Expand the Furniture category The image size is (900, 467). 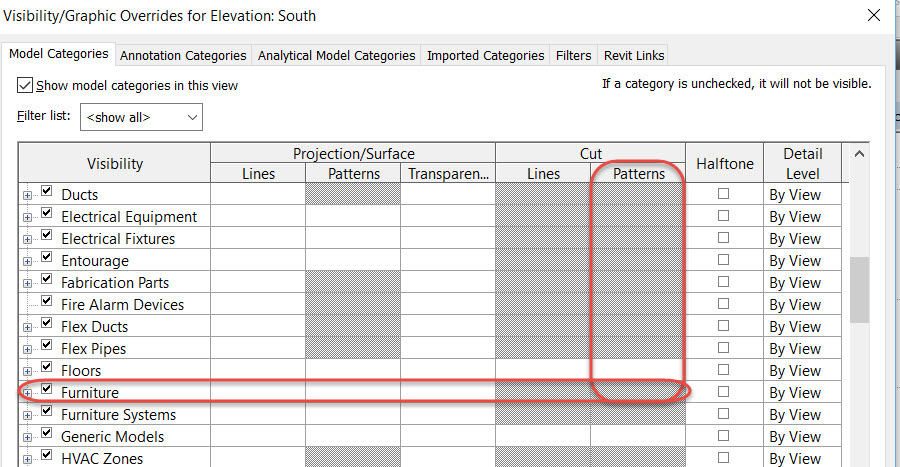(x=27, y=394)
